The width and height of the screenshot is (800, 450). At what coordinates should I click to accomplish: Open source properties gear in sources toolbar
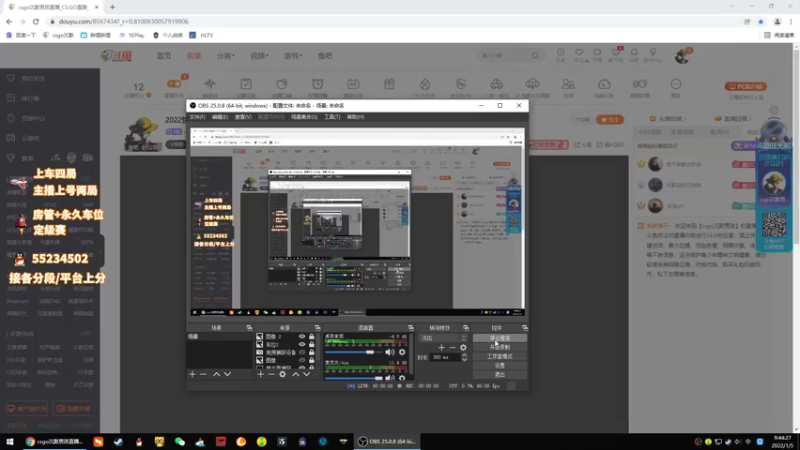coord(283,374)
